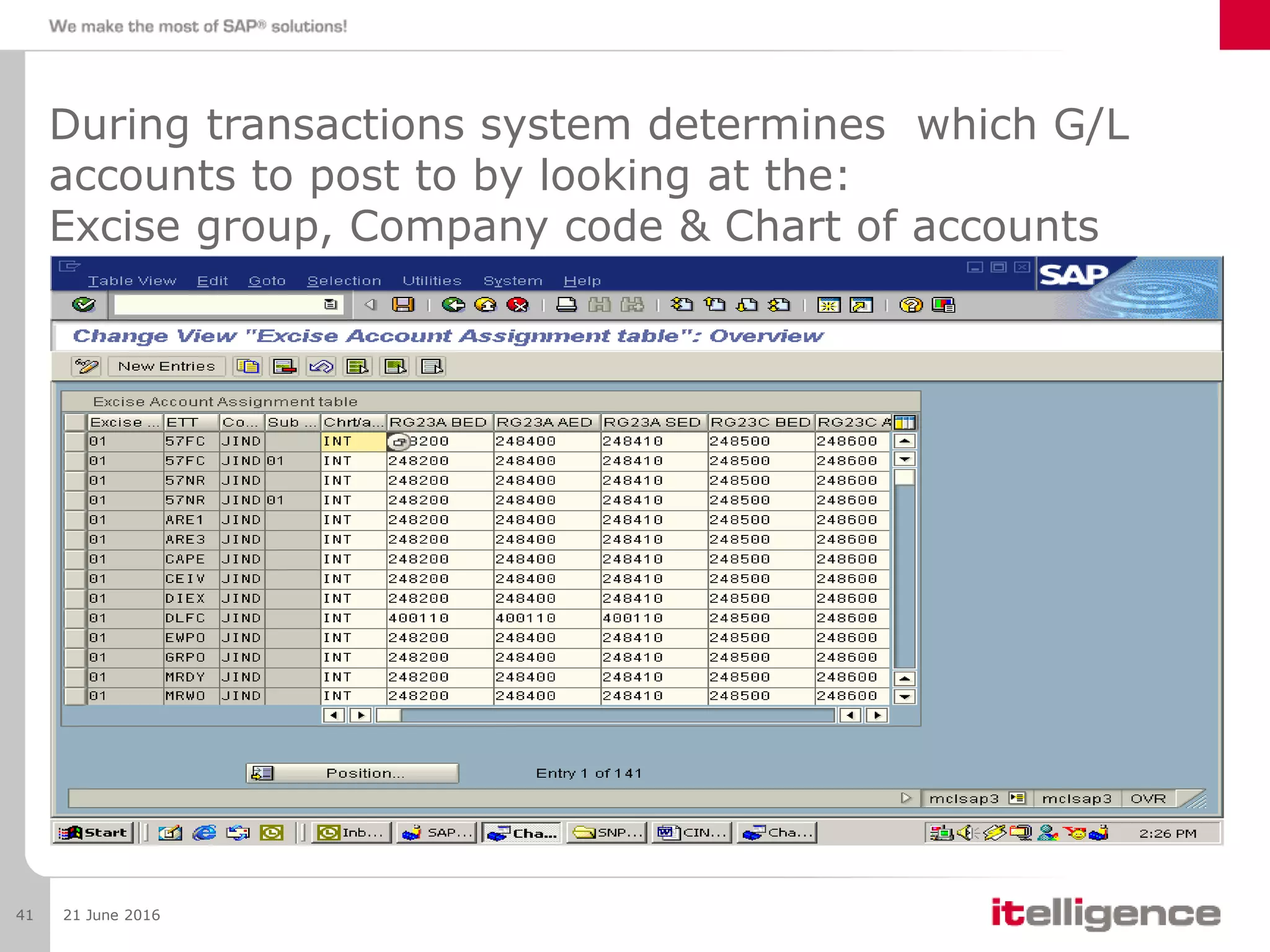Image resolution: width=1270 pixels, height=952 pixels.
Task: Open the Goto menu
Action: point(267,281)
